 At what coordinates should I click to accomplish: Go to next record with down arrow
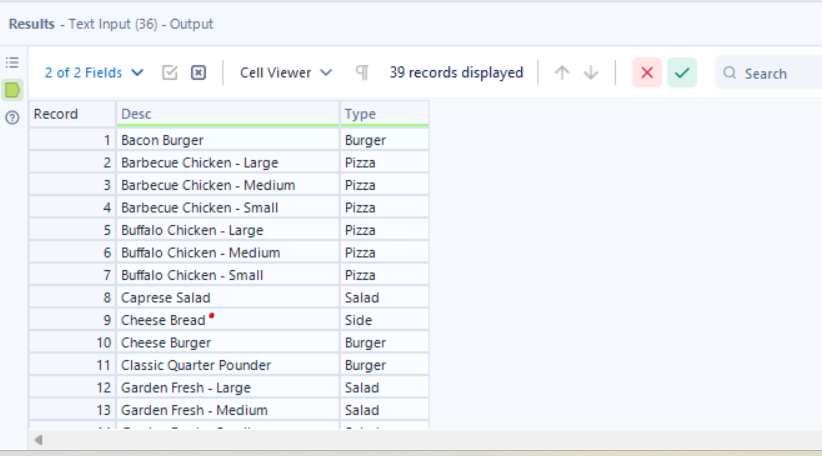591,73
